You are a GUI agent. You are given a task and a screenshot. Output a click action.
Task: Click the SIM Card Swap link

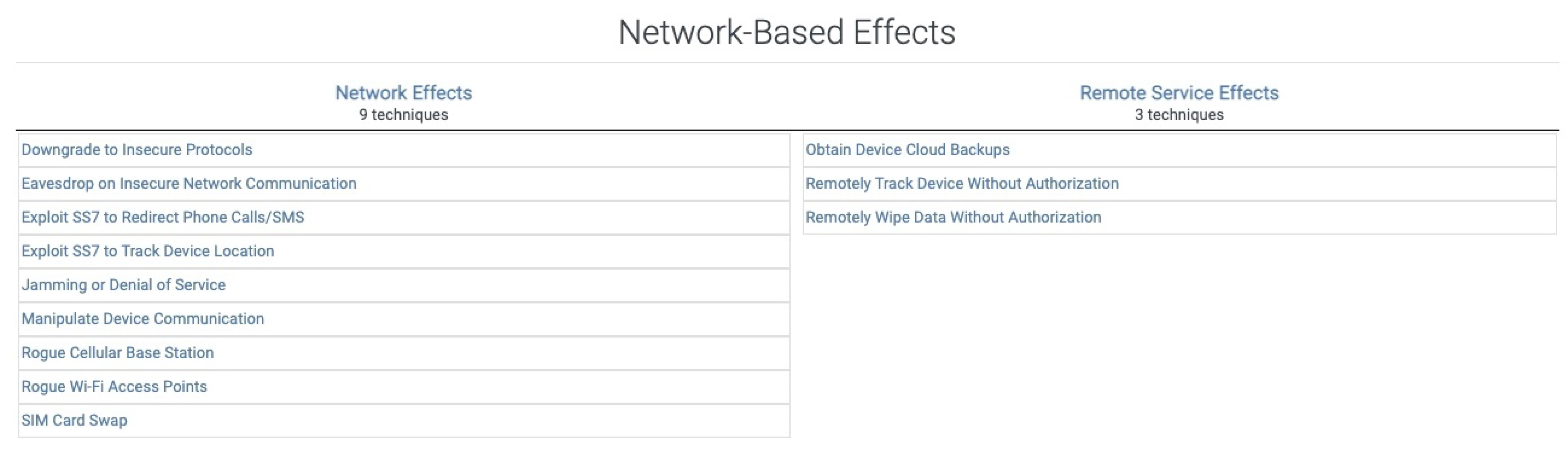click(x=74, y=420)
